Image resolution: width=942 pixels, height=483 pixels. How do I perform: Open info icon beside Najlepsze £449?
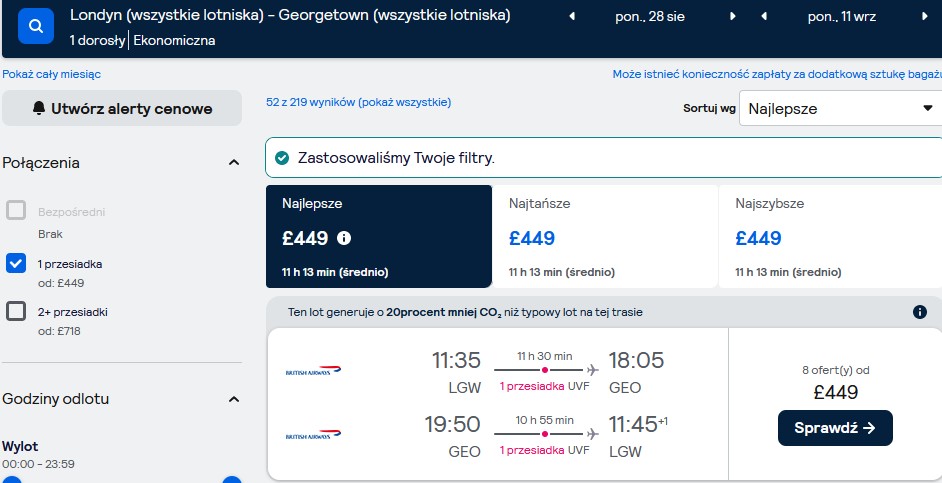point(344,238)
